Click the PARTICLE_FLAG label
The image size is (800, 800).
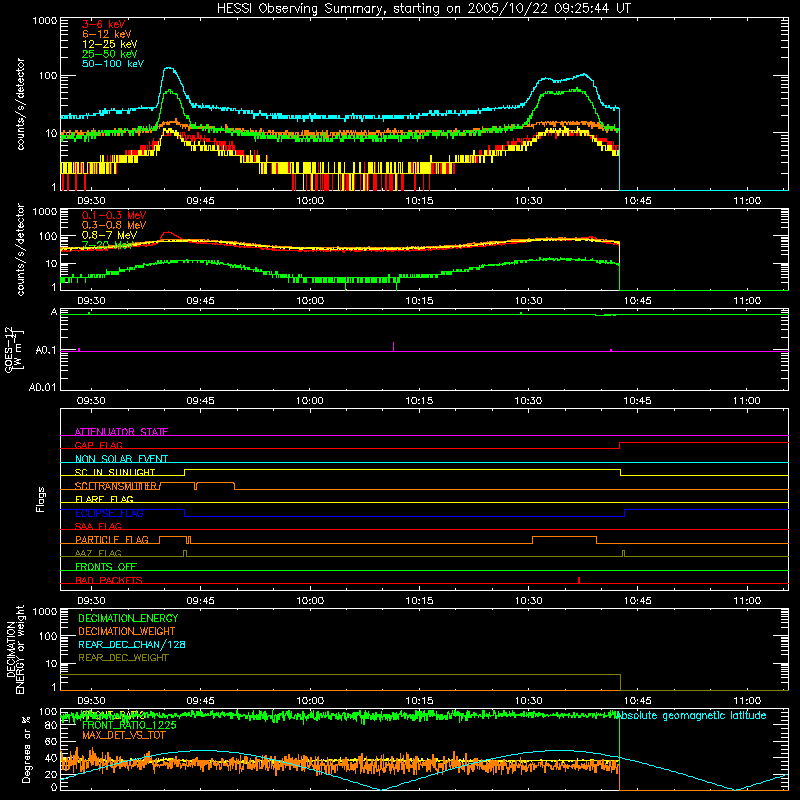112,540
